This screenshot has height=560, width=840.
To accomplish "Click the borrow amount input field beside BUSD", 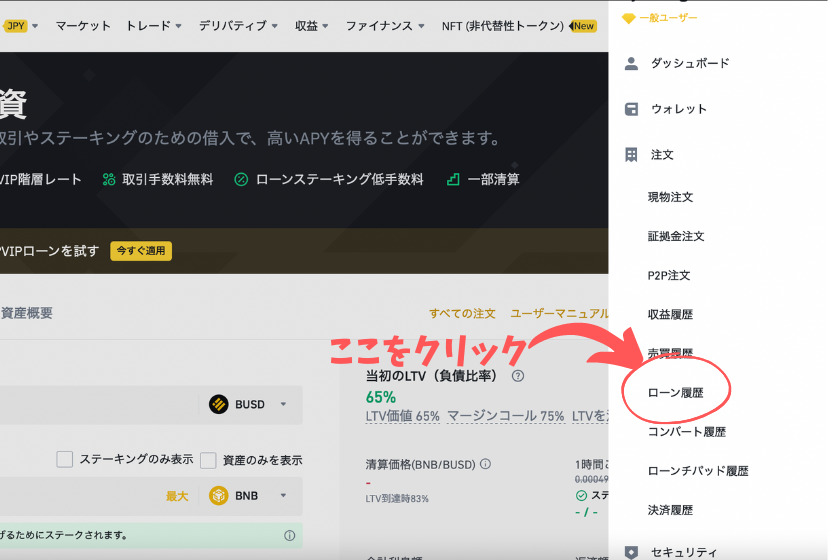I will coord(99,405).
